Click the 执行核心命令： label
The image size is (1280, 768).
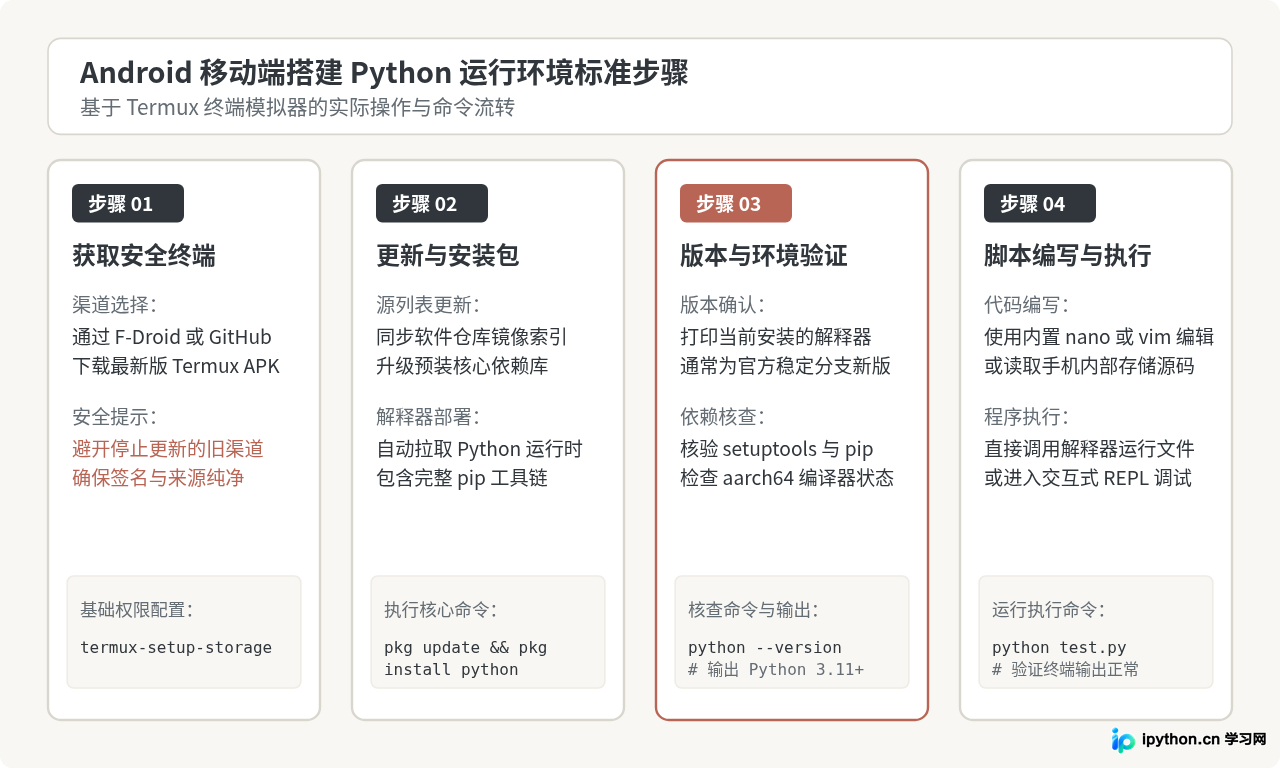(441, 610)
